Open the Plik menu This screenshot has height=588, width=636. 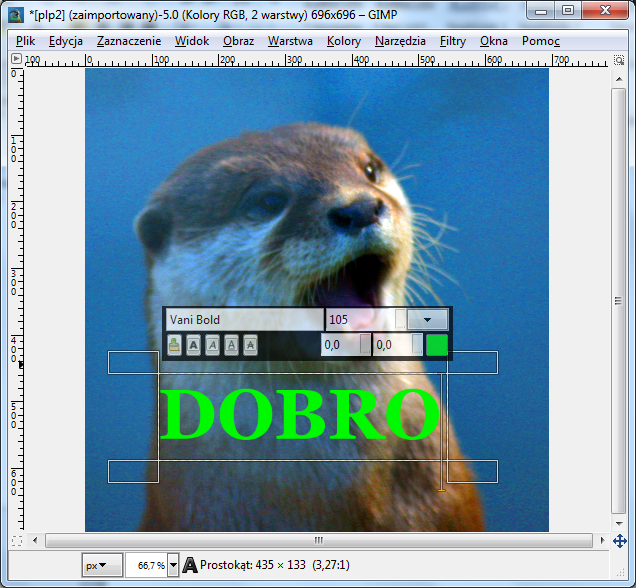coord(26,41)
